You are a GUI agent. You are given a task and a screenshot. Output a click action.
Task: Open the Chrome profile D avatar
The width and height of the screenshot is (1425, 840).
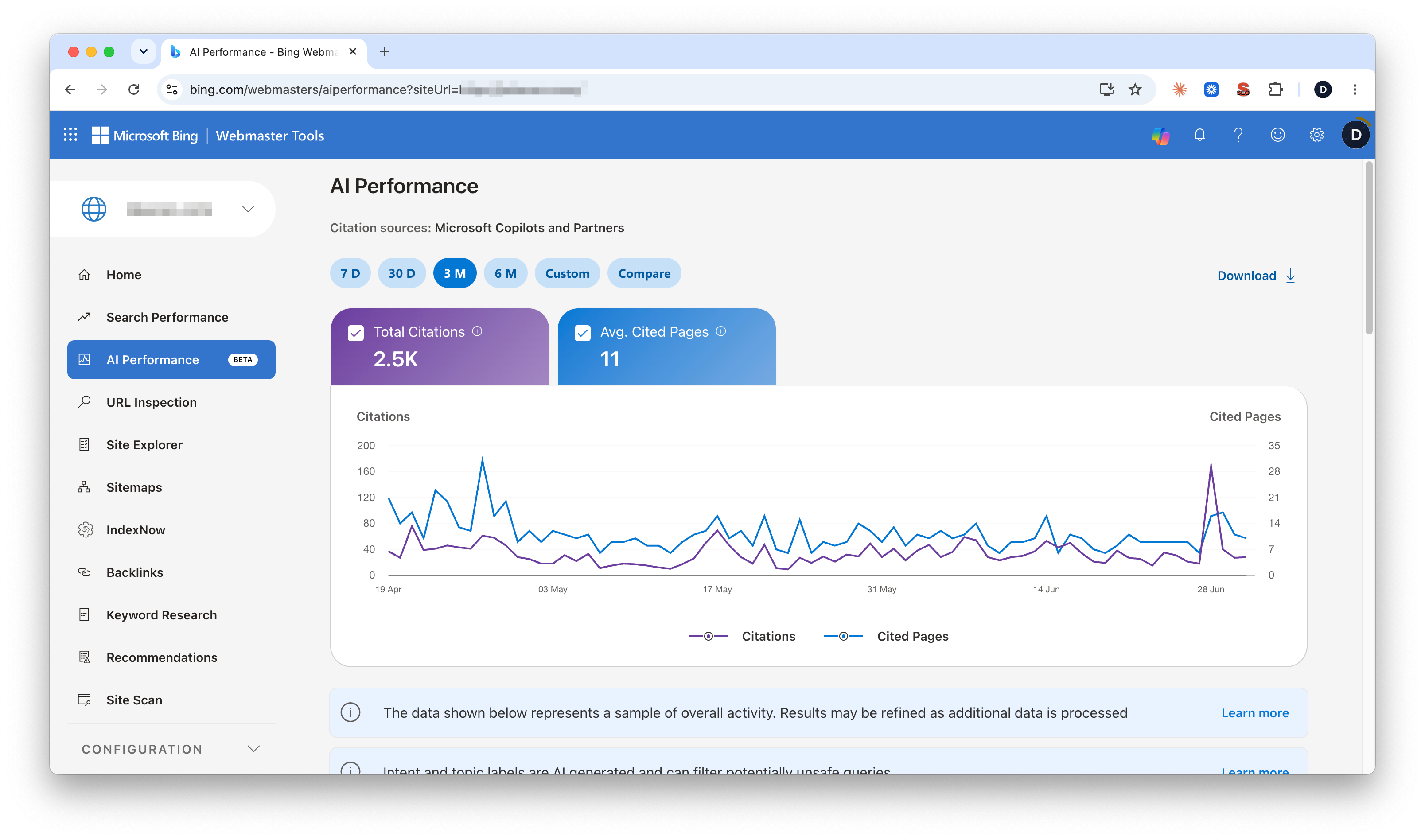(x=1323, y=89)
